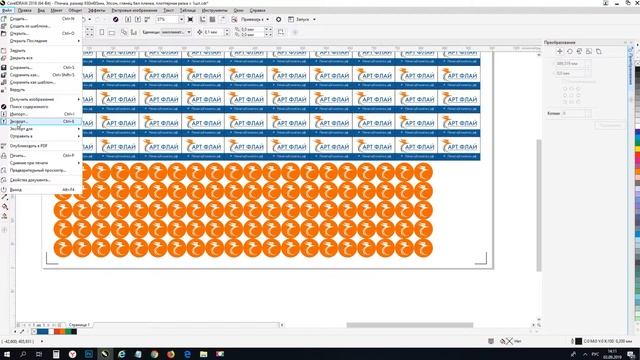
Task: Pick blue swatch in document palette
Action: tap(42, 331)
